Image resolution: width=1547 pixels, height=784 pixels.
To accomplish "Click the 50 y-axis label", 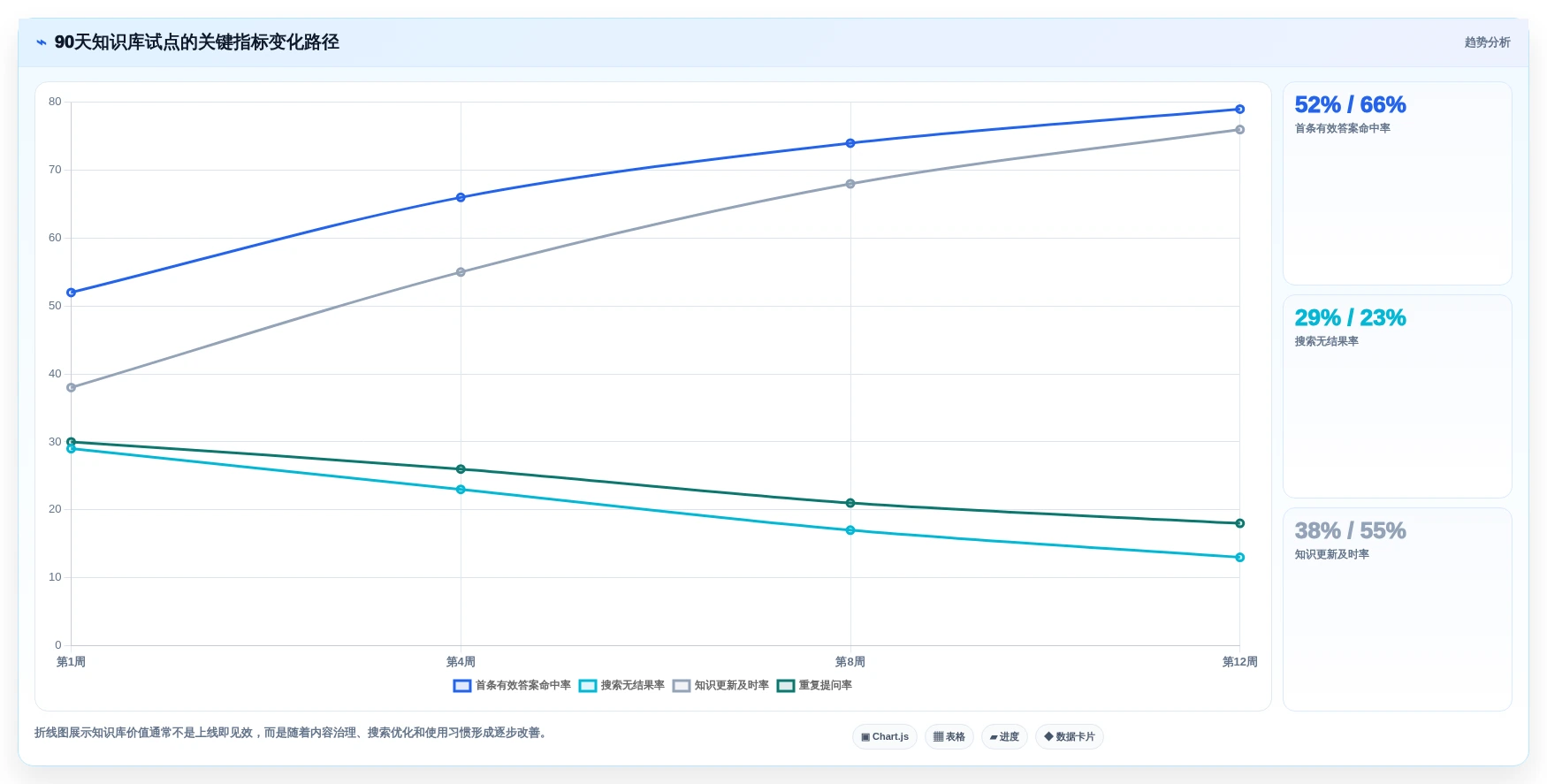I will (x=55, y=306).
